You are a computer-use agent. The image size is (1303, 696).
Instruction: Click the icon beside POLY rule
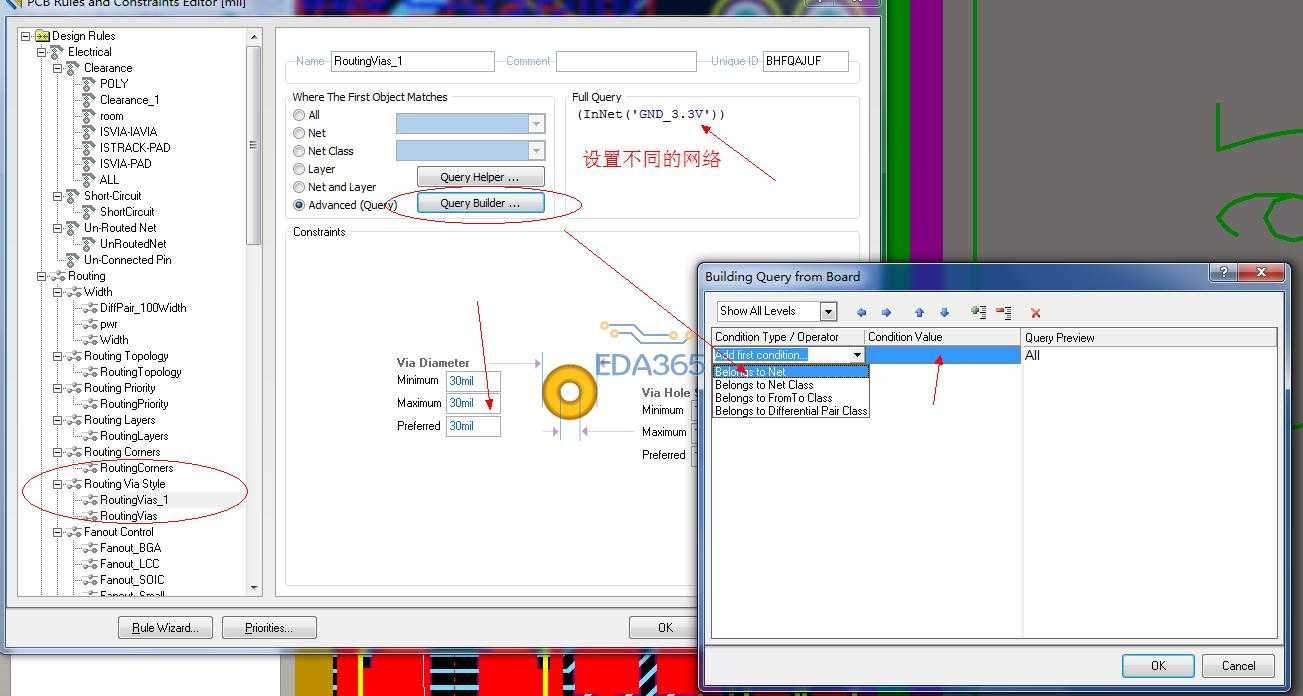tap(89, 84)
